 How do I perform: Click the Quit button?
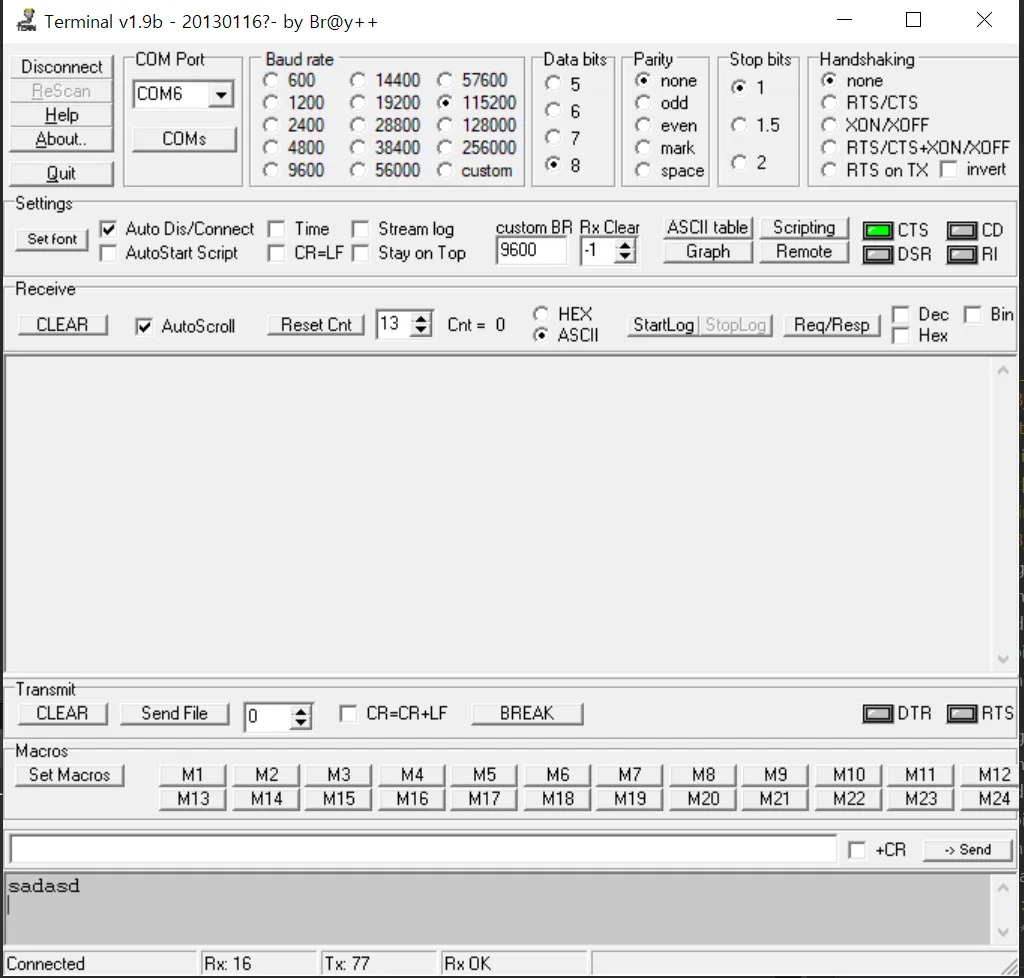pyautogui.click(x=61, y=174)
